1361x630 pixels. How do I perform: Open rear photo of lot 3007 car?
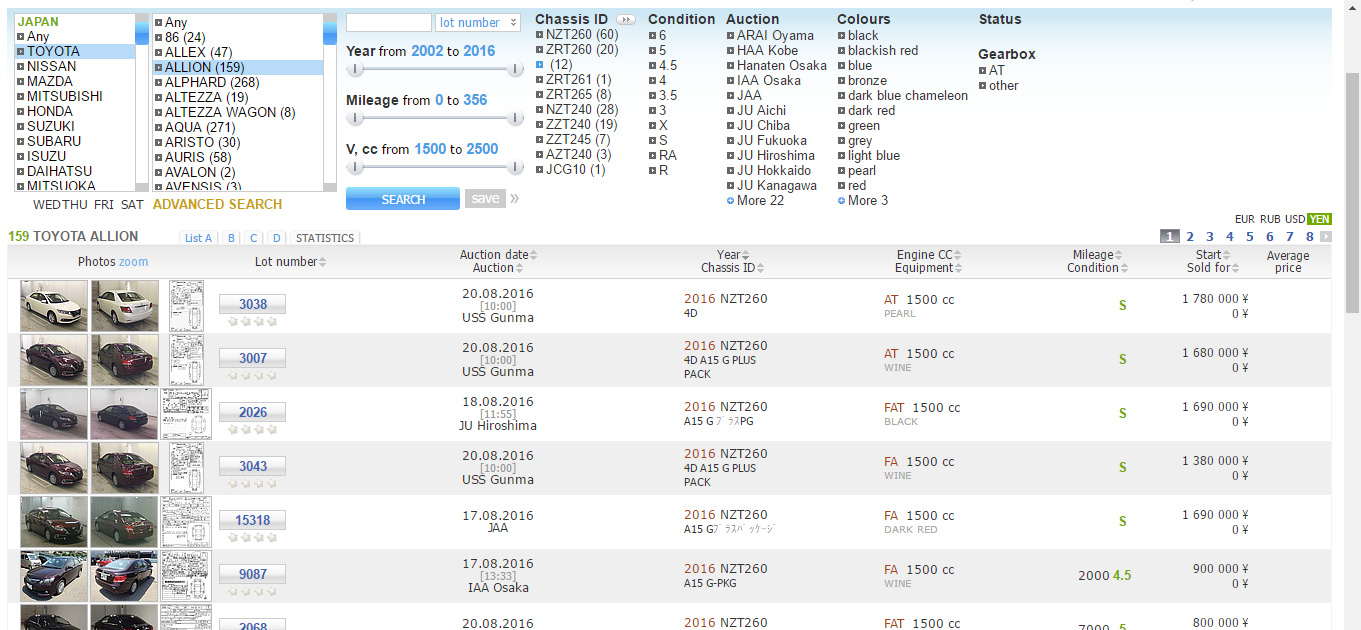125,359
